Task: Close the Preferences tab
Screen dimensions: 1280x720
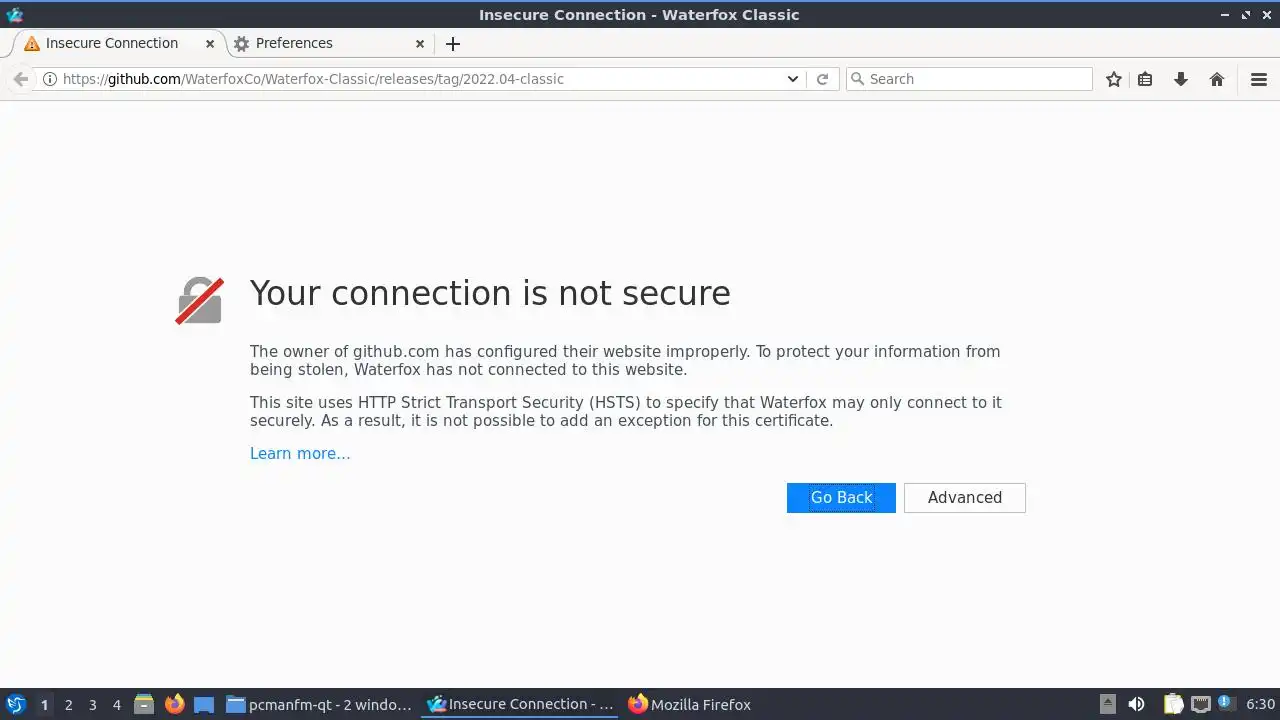Action: click(x=420, y=44)
